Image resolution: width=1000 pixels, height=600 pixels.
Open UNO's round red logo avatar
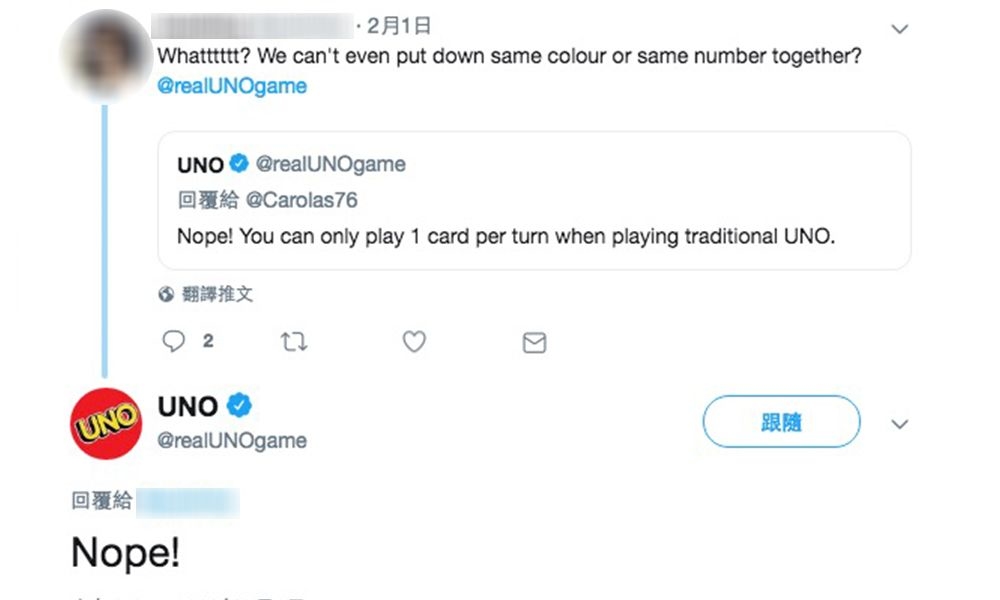(106, 423)
